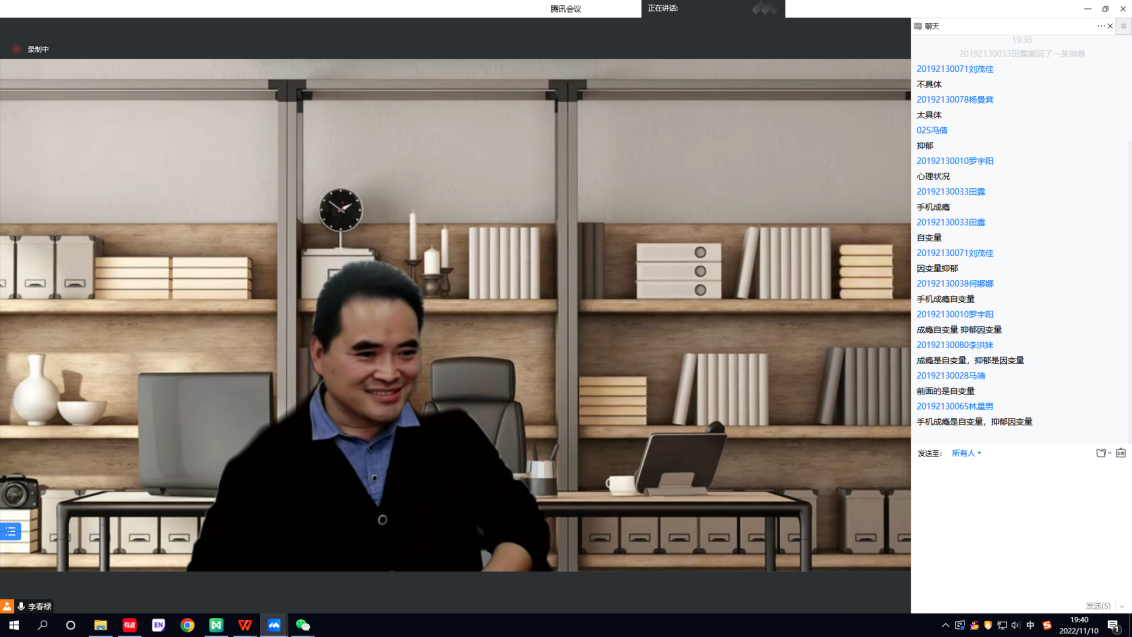Image resolution: width=1132 pixels, height=637 pixels.
Task: Click the rightmost icon above chat input
Action: [1121, 453]
